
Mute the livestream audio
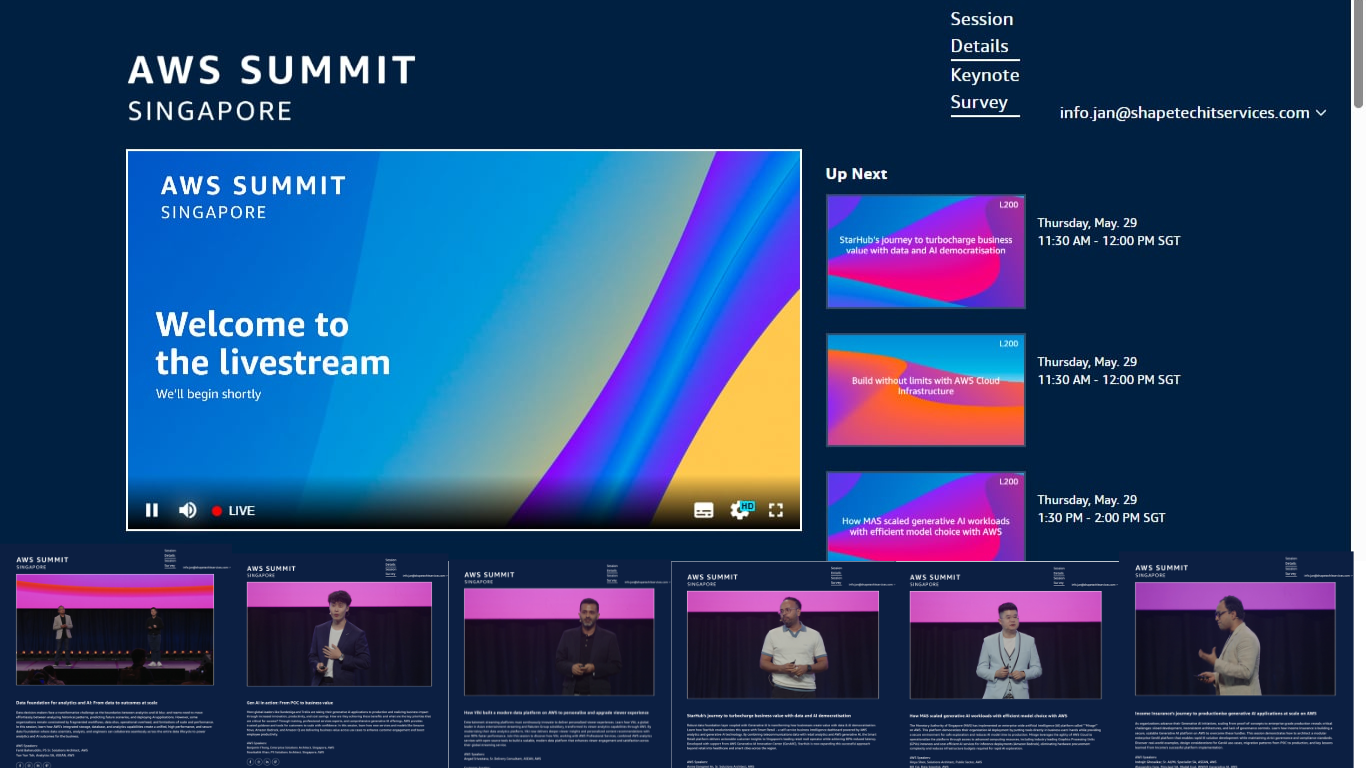(x=187, y=510)
